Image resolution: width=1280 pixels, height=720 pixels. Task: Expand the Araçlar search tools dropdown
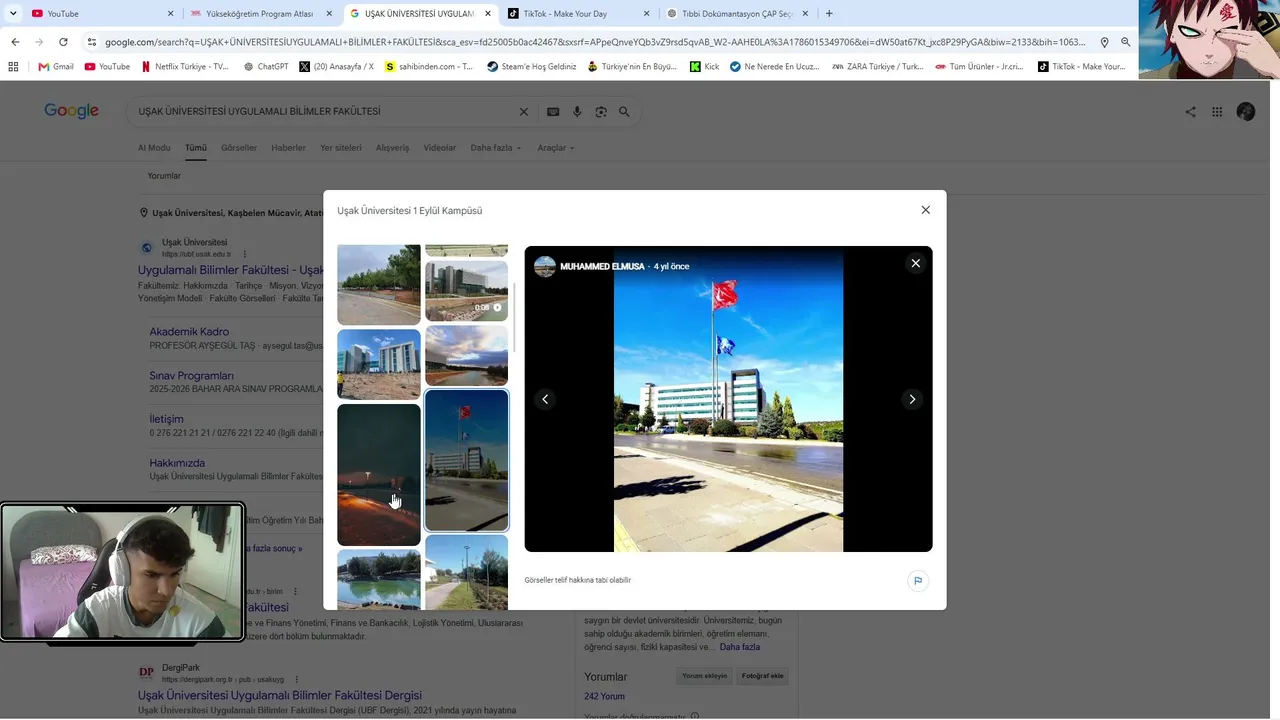(556, 148)
